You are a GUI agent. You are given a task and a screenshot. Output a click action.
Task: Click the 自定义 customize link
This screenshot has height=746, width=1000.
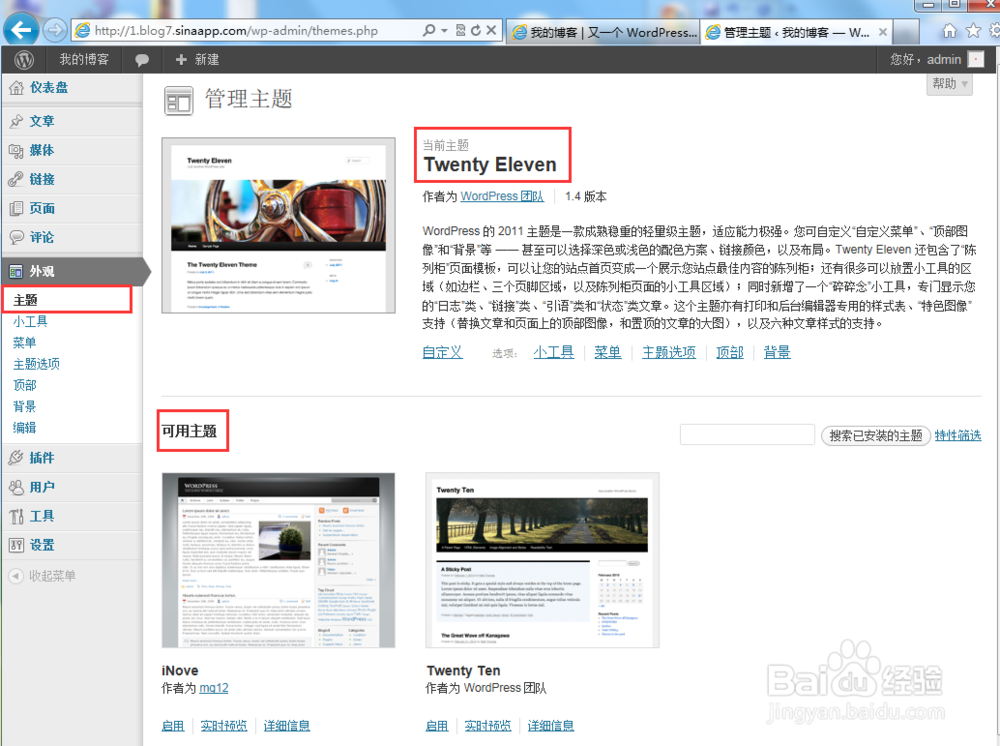tap(442, 352)
